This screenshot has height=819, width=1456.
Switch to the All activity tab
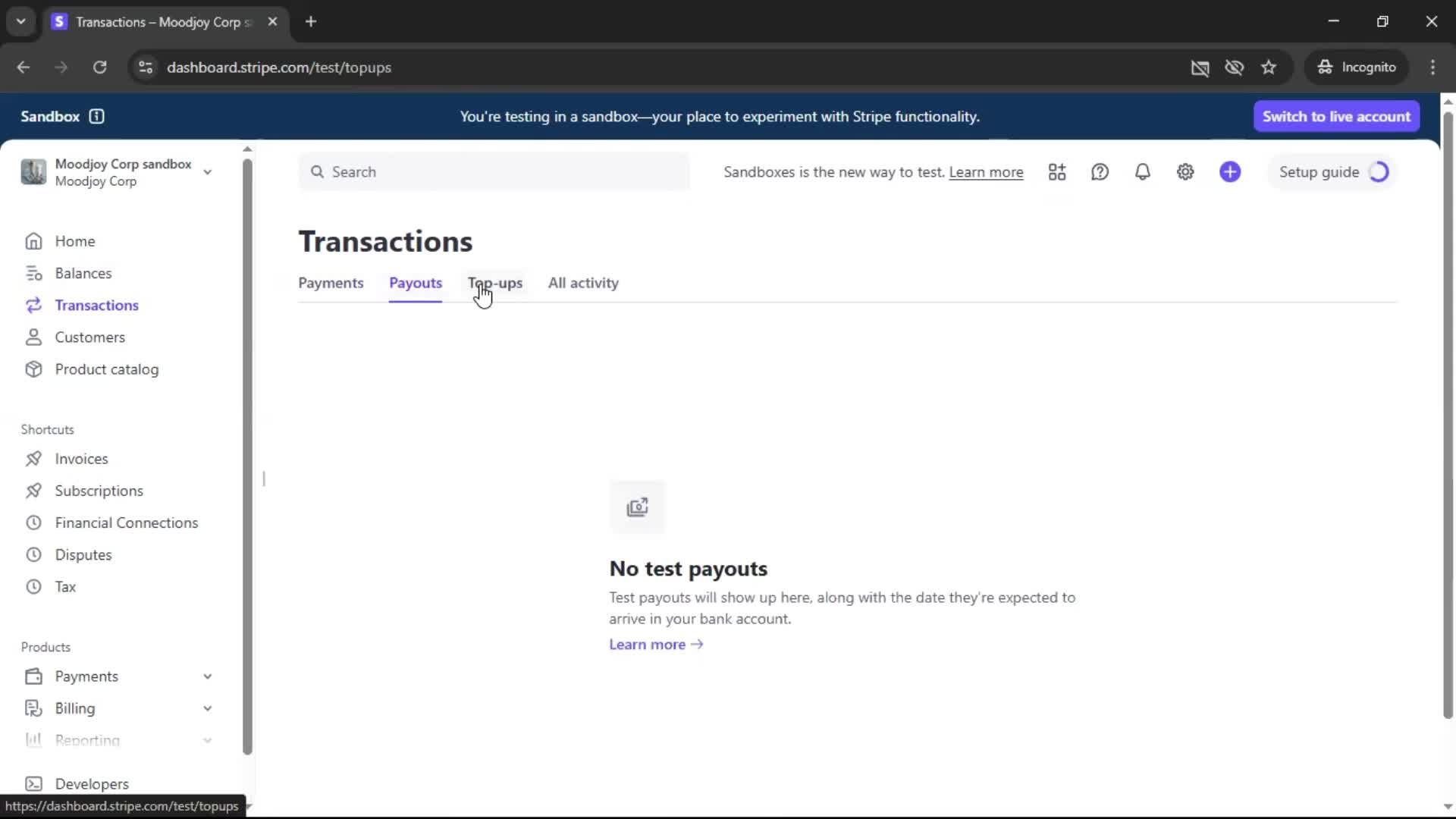(x=583, y=283)
